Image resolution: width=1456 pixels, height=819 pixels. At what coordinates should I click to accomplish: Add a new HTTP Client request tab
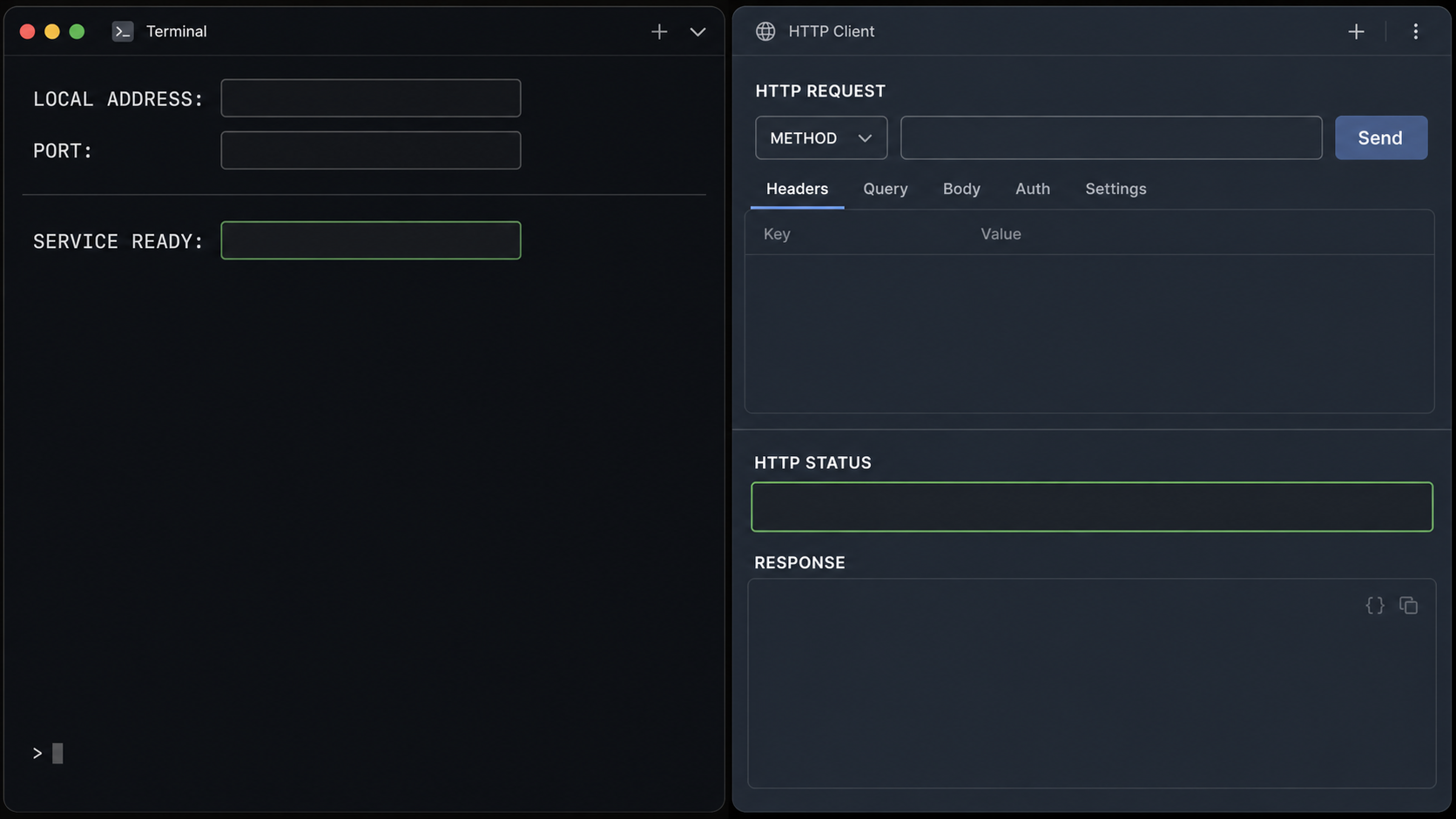[1356, 31]
